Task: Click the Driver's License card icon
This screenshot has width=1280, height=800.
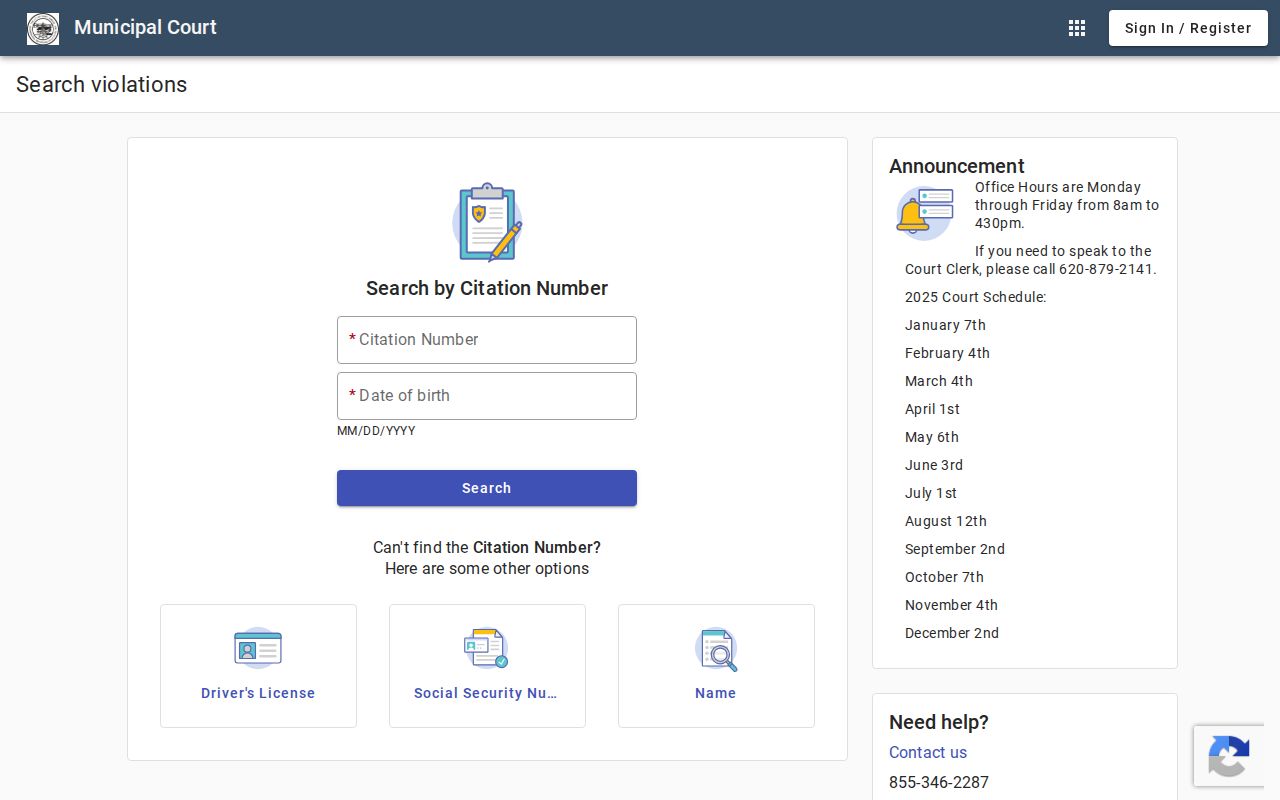Action: [x=258, y=648]
